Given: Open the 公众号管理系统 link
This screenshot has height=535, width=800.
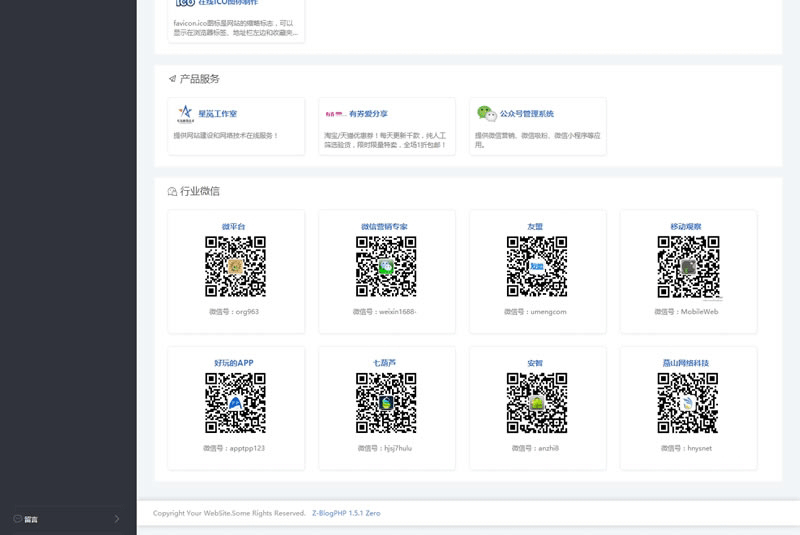Looking at the screenshot, I should pyautogui.click(x=527, y=114).
